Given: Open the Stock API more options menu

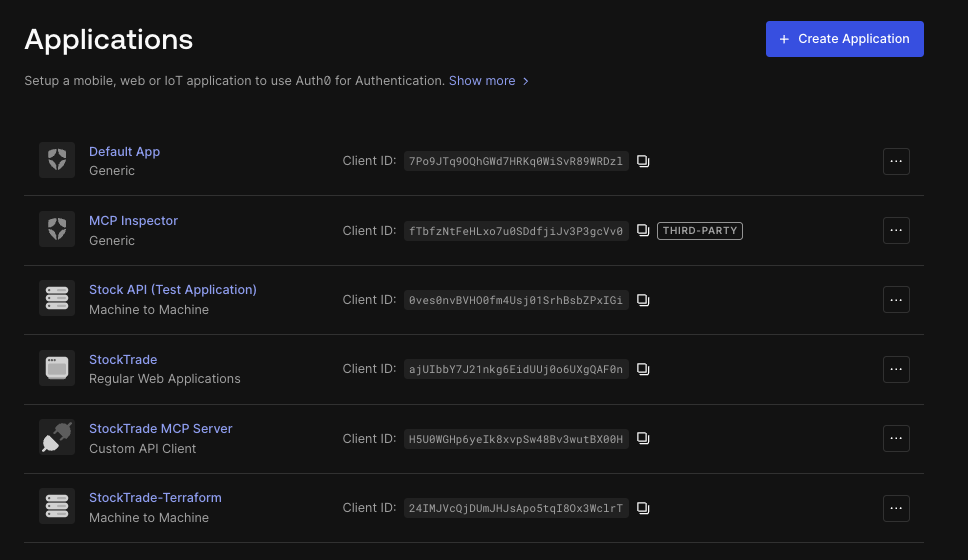Looking at the screenshot, I should [896, 300].
